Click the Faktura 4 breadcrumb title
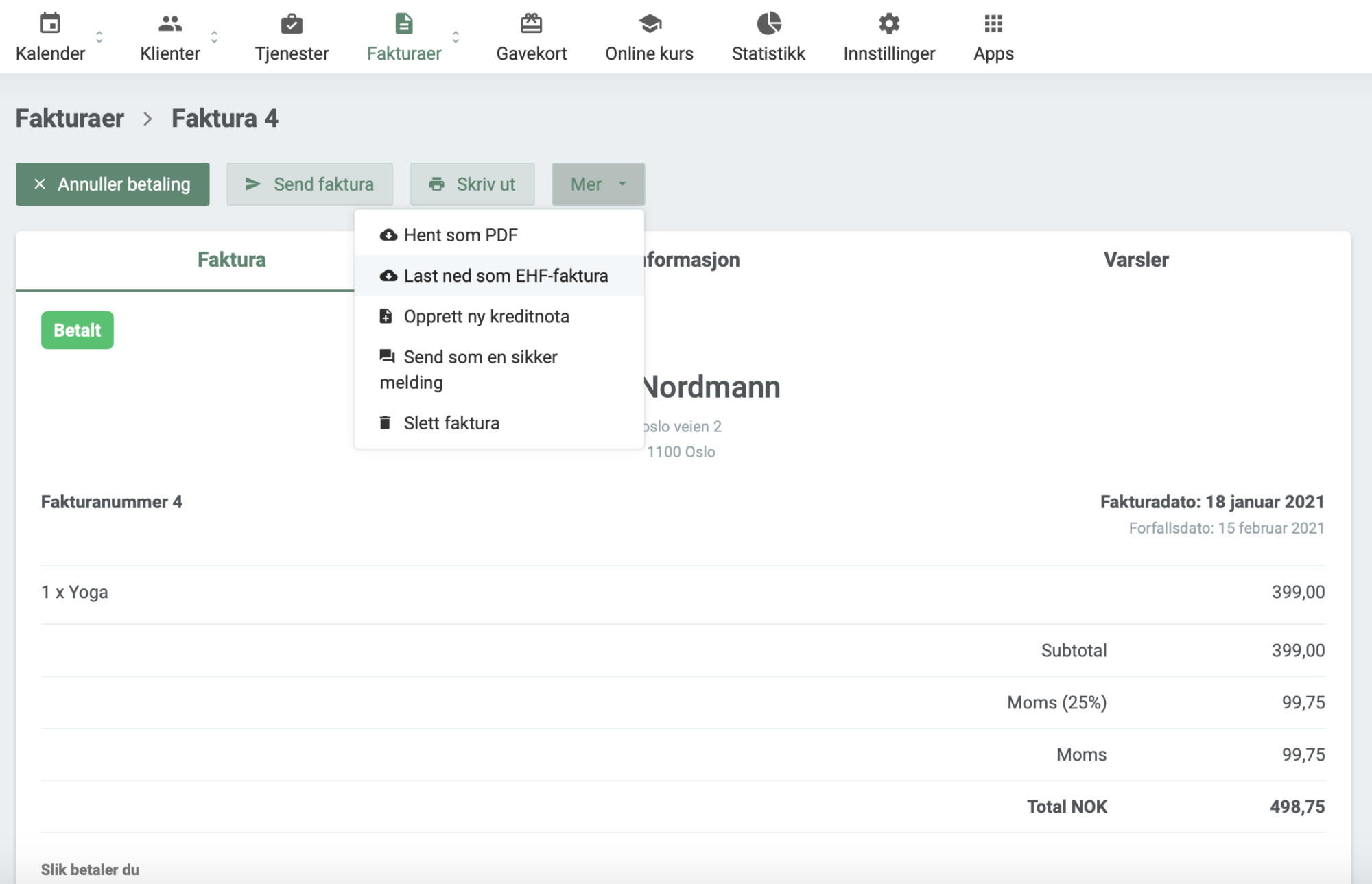This screenshot has height=884, width=1372. [x=225, y=118]
